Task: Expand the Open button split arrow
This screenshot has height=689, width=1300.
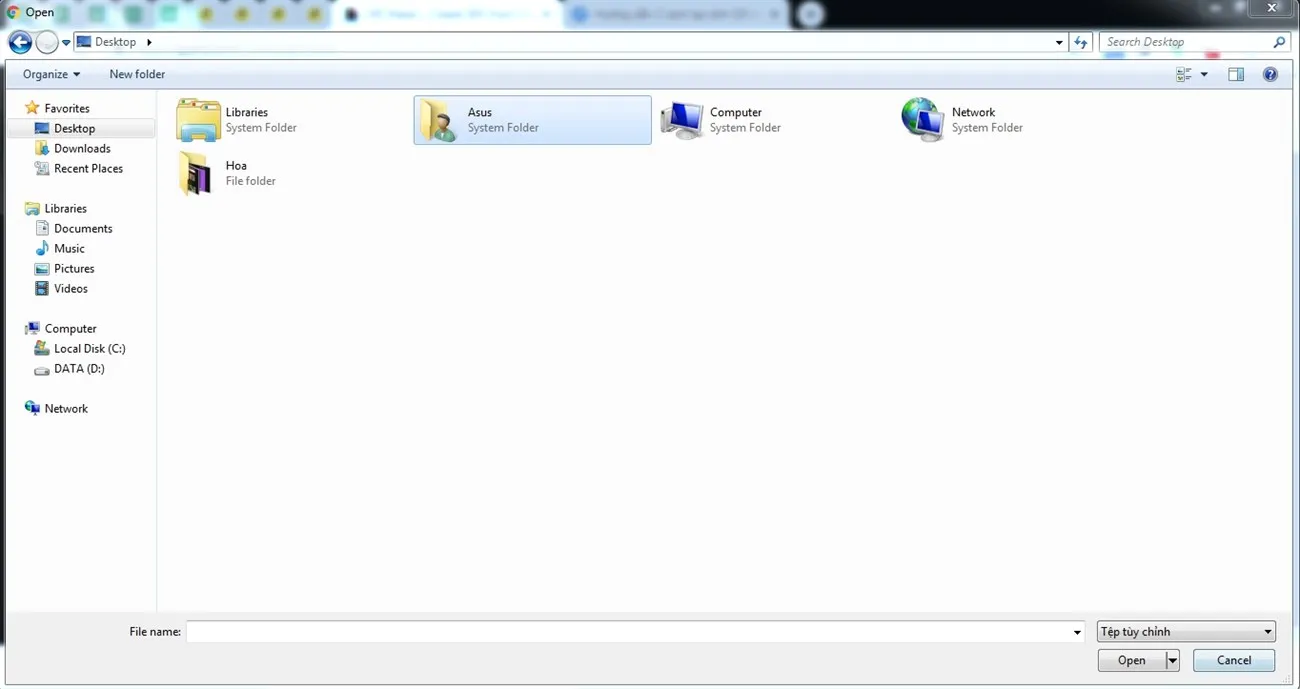Action: coord(1172,660)
